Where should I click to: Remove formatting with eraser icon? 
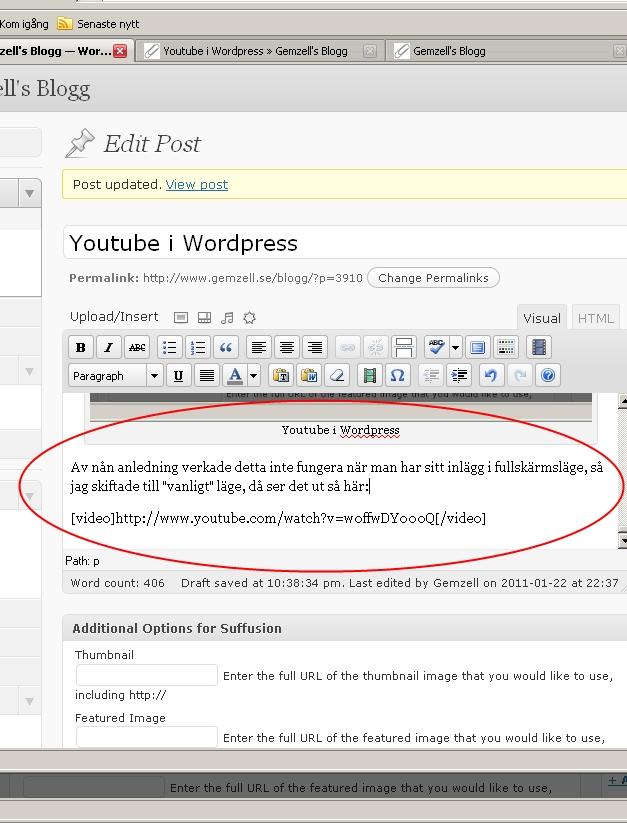(x=337, y=376)
